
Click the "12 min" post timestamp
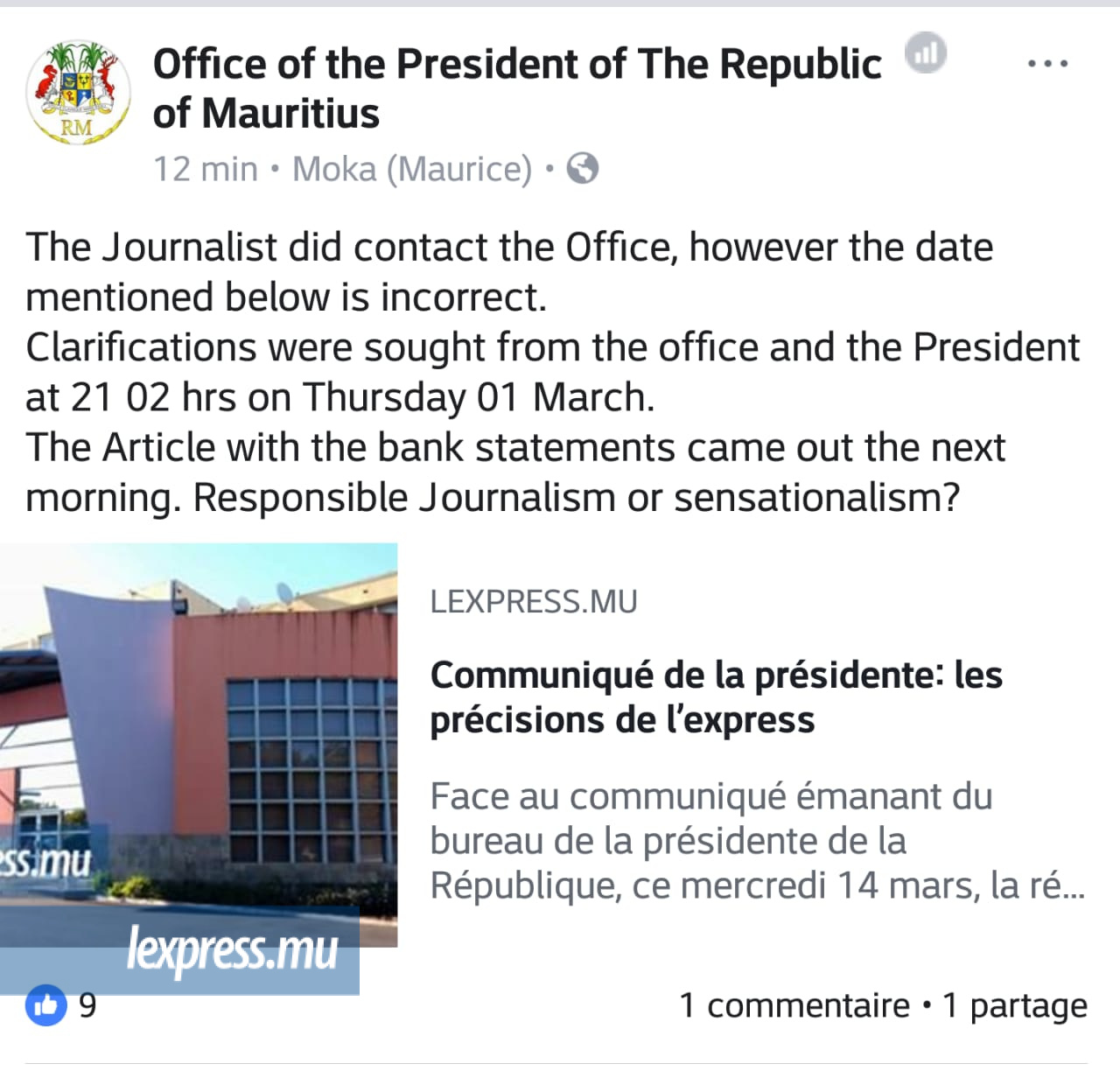click(x=206, y=169)
